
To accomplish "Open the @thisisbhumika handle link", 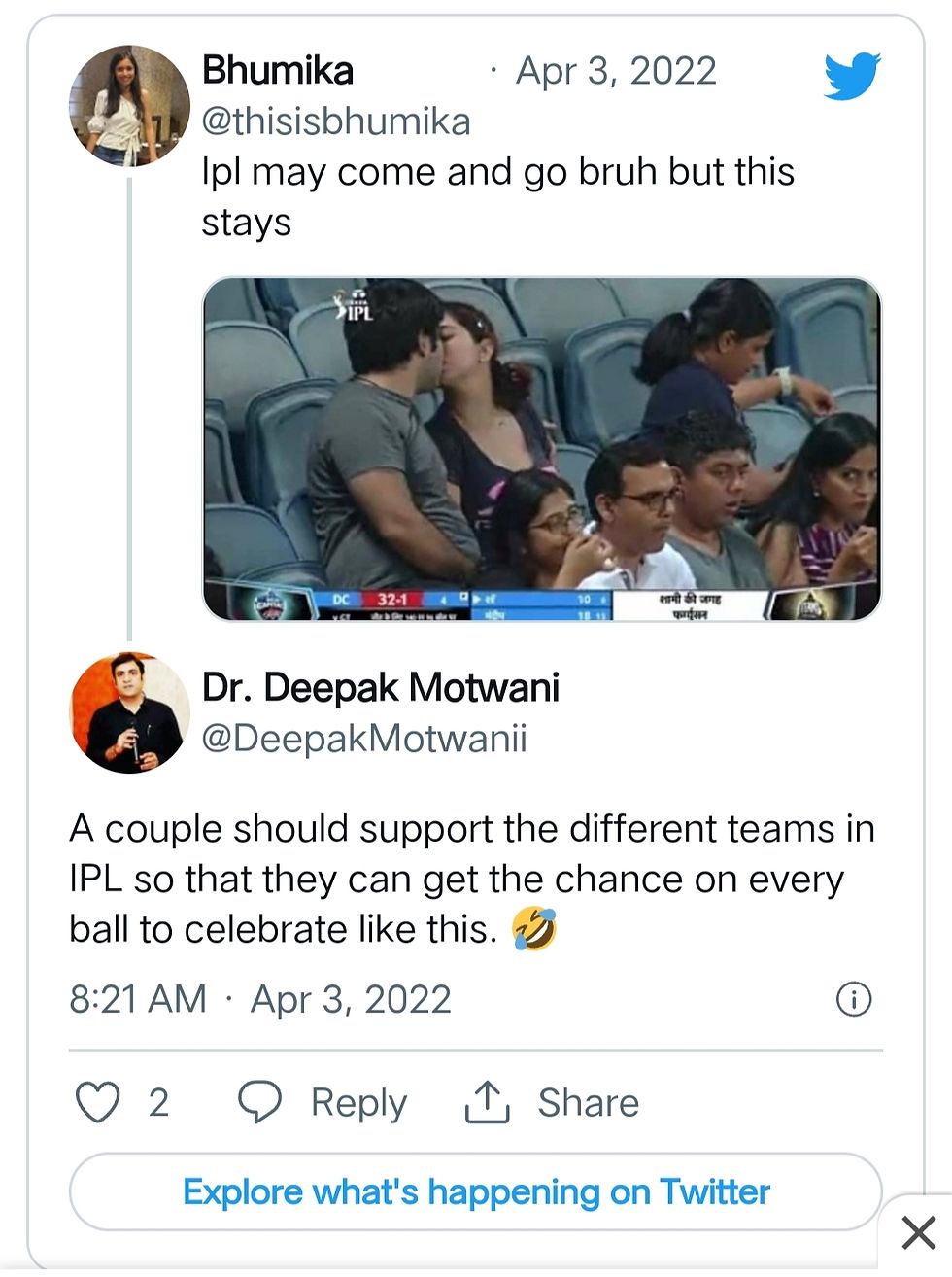I will pyautogui.click(x=336, y=121).
